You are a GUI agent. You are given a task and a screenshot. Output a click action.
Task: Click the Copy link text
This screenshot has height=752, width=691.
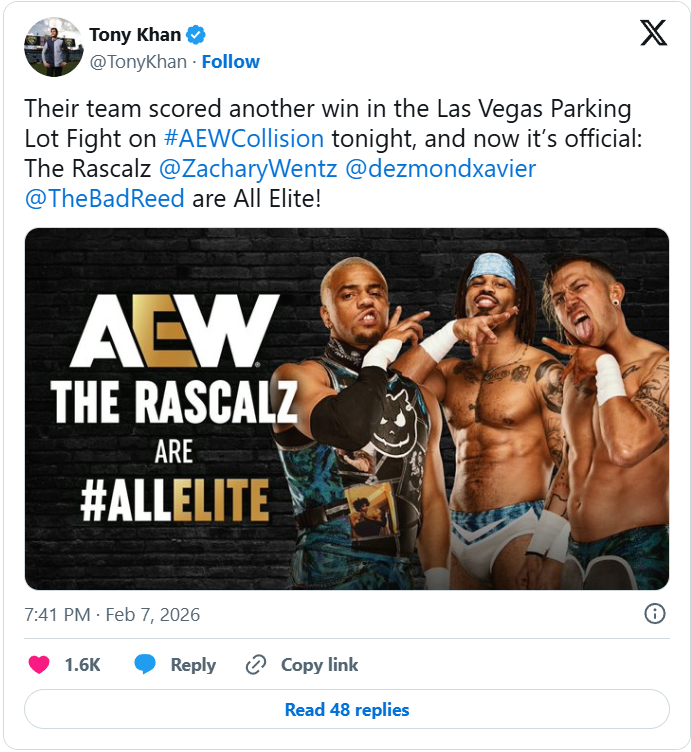click(x=319, y=665)
